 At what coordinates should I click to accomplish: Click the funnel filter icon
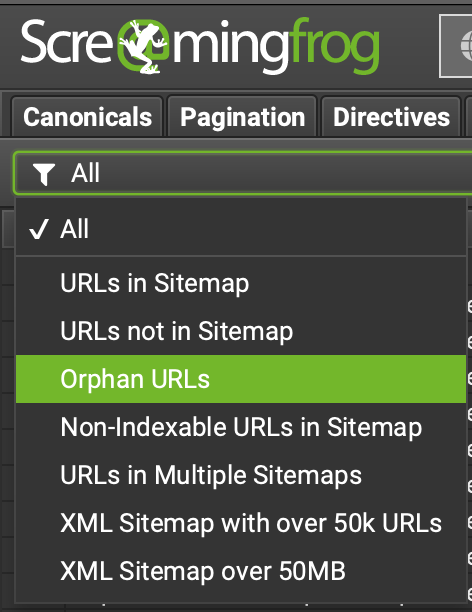44,174
